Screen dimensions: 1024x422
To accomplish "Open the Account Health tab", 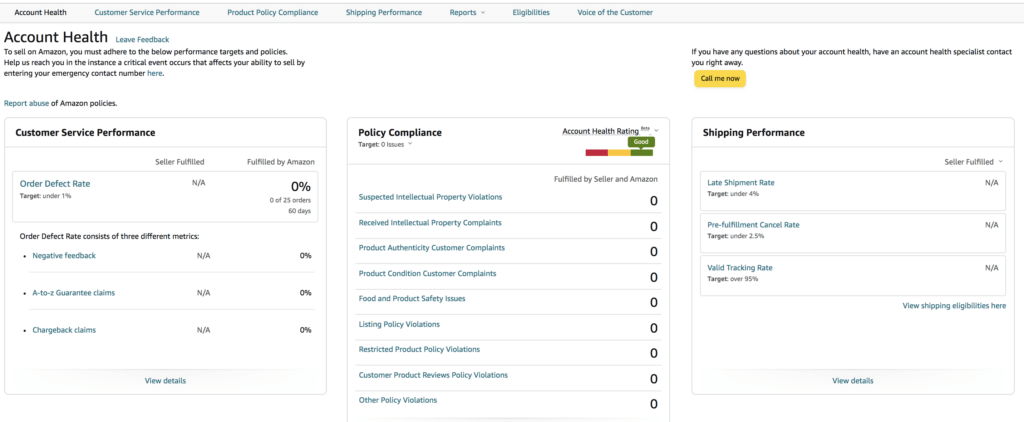I will pos(40,12).
